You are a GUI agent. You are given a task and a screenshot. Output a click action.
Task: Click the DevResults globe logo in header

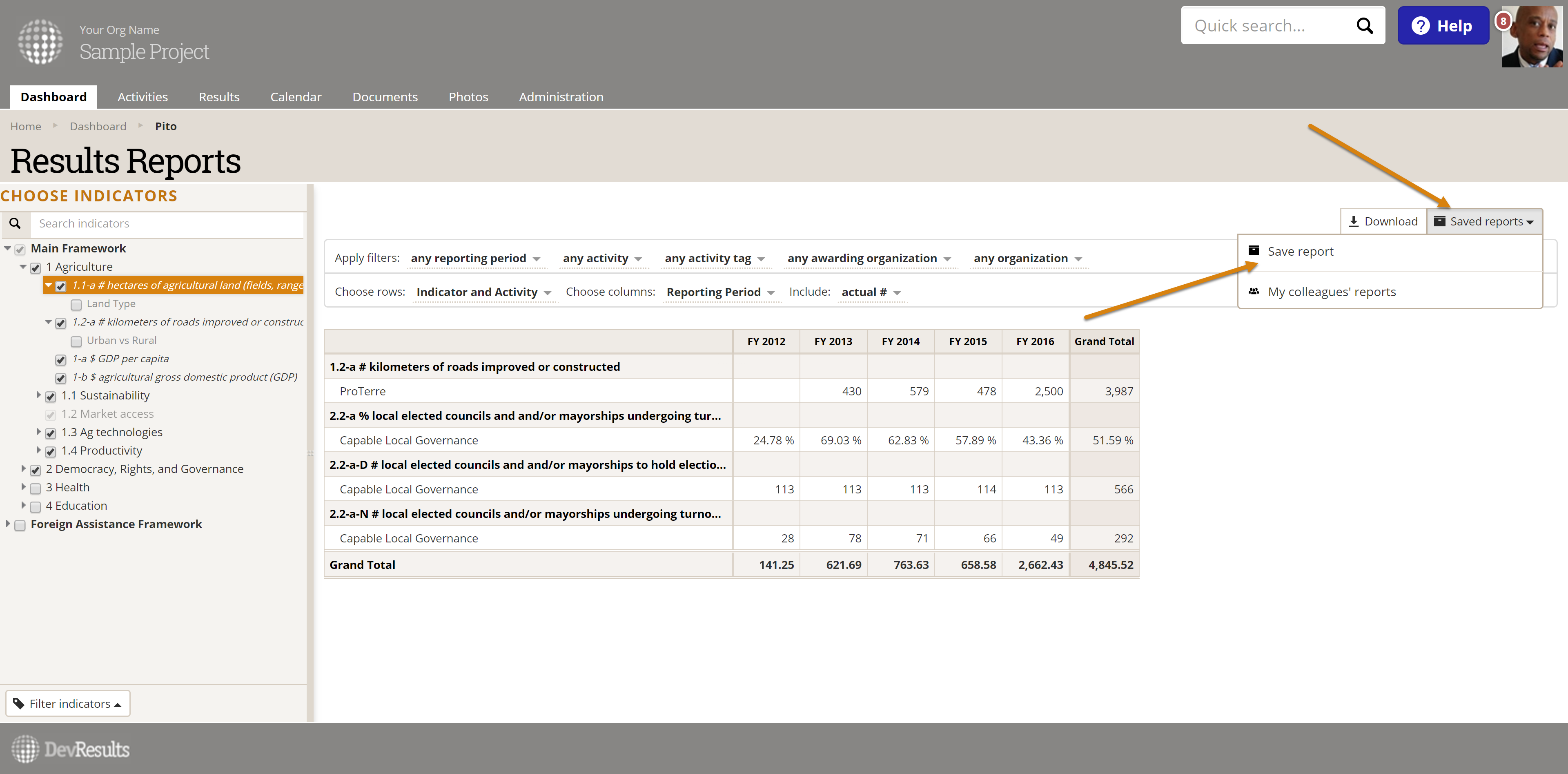coord(40,41)
